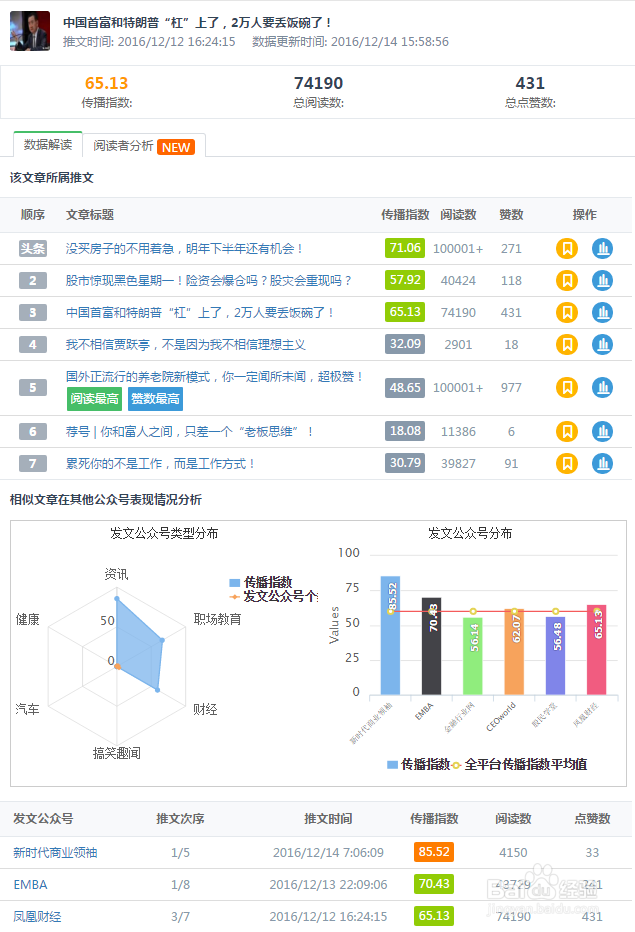Open chart icon for article row 2

[602, 281]
